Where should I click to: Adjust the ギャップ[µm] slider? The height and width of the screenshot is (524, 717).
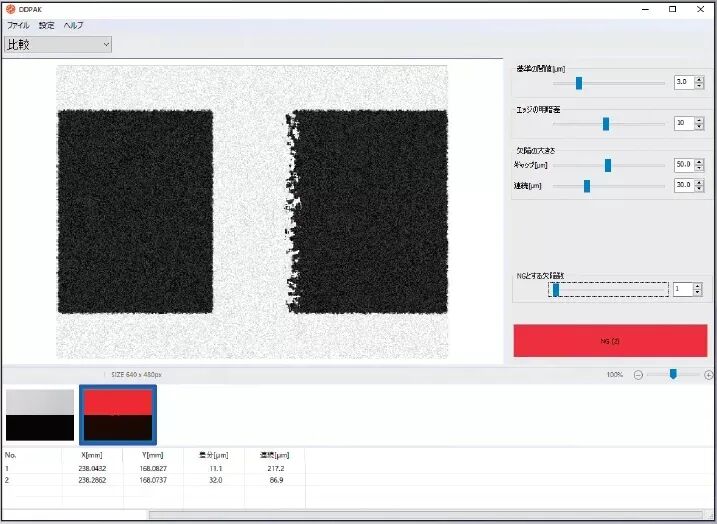click(608, 165)
